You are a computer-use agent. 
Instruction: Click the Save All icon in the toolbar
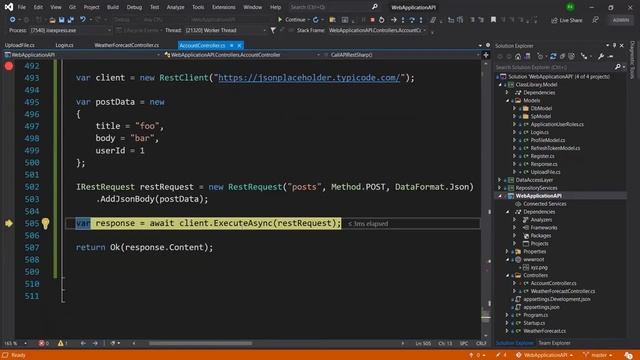tap(71, 20)
